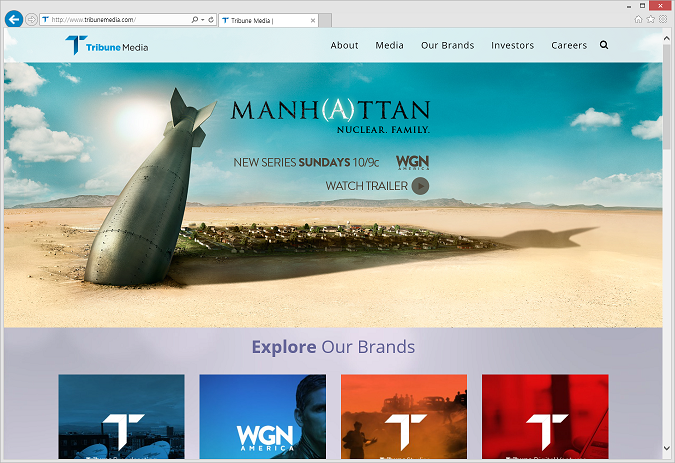This screenshot has height=463, width=675.
Task: Play the Watch Trailer button
Action: point(420,186)
